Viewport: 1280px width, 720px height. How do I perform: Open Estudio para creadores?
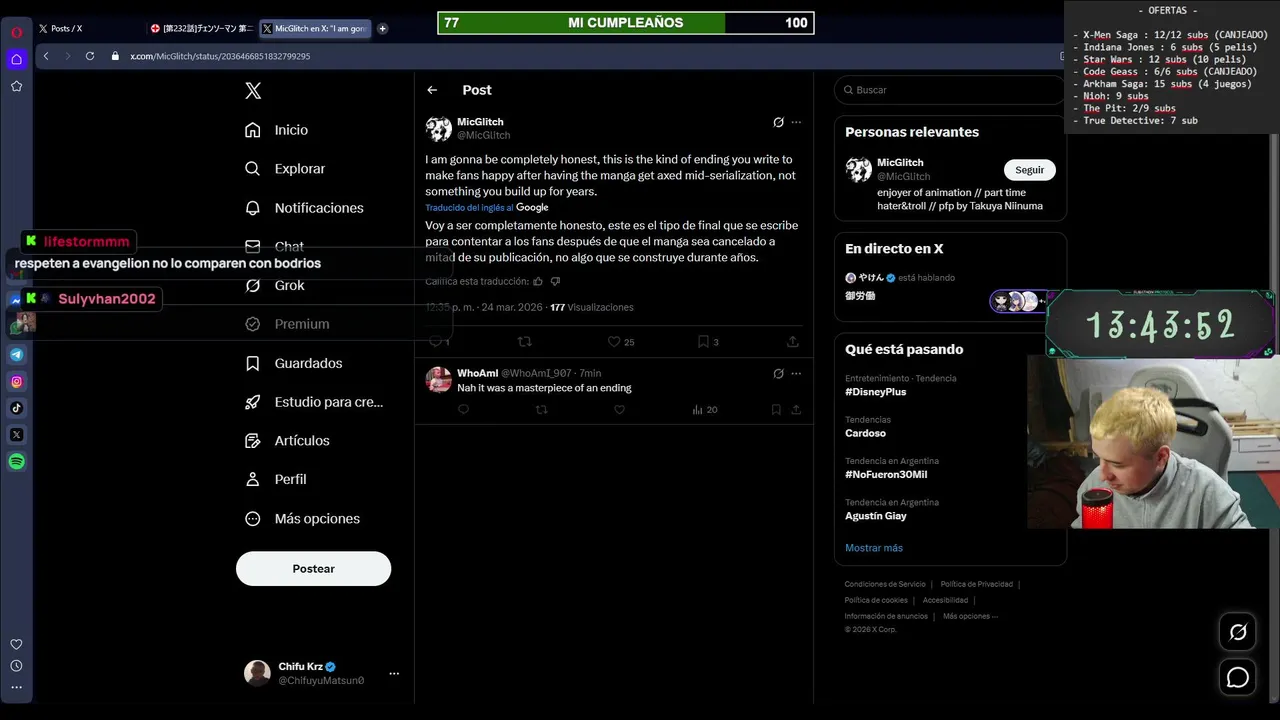point(314,402)
